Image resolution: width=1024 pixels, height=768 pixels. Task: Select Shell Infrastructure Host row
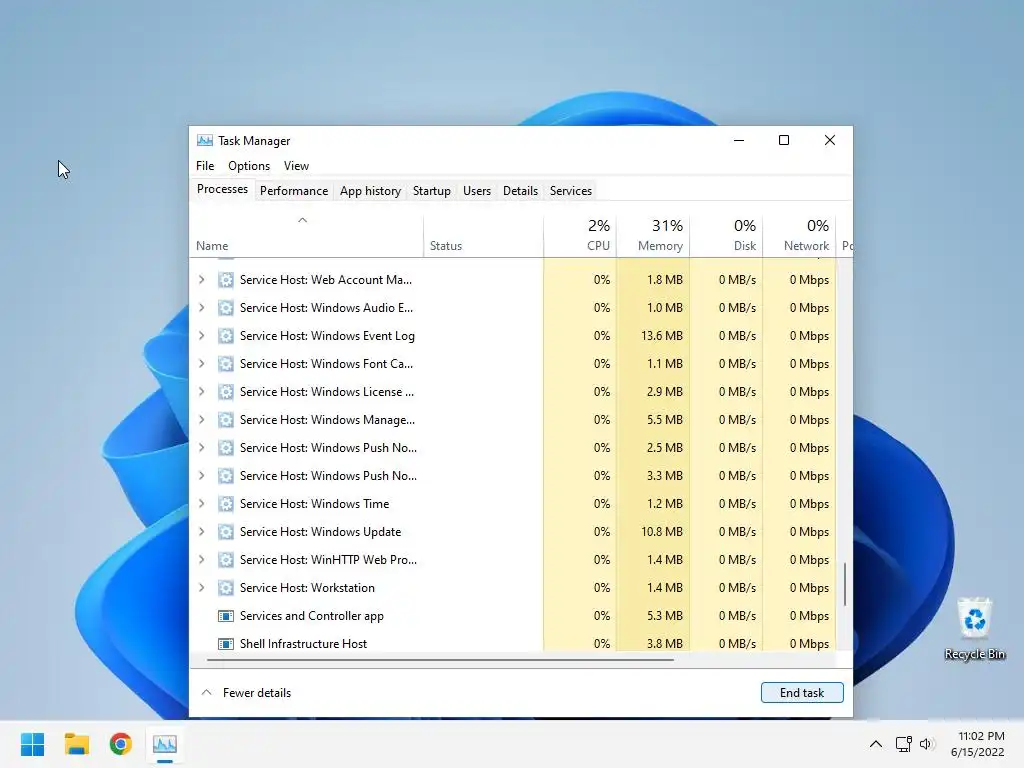point(513,644)
